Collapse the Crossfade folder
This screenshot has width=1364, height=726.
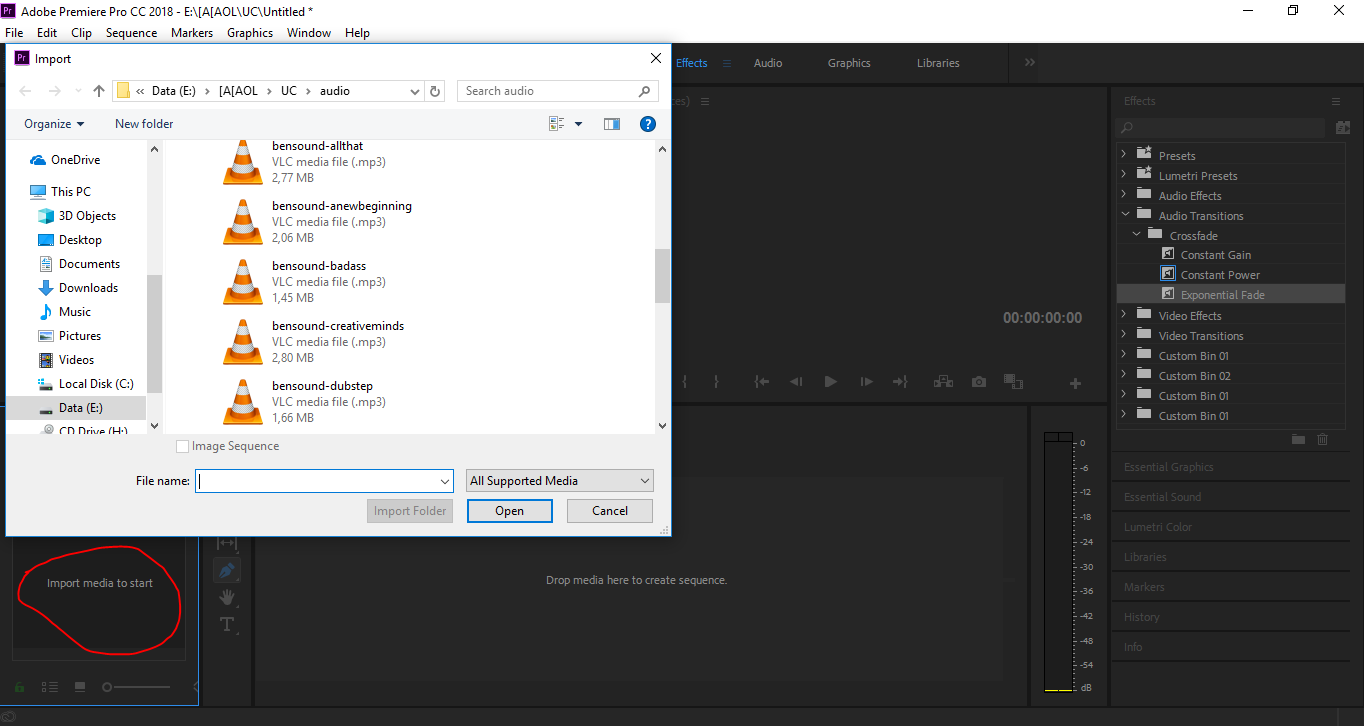1136,235
